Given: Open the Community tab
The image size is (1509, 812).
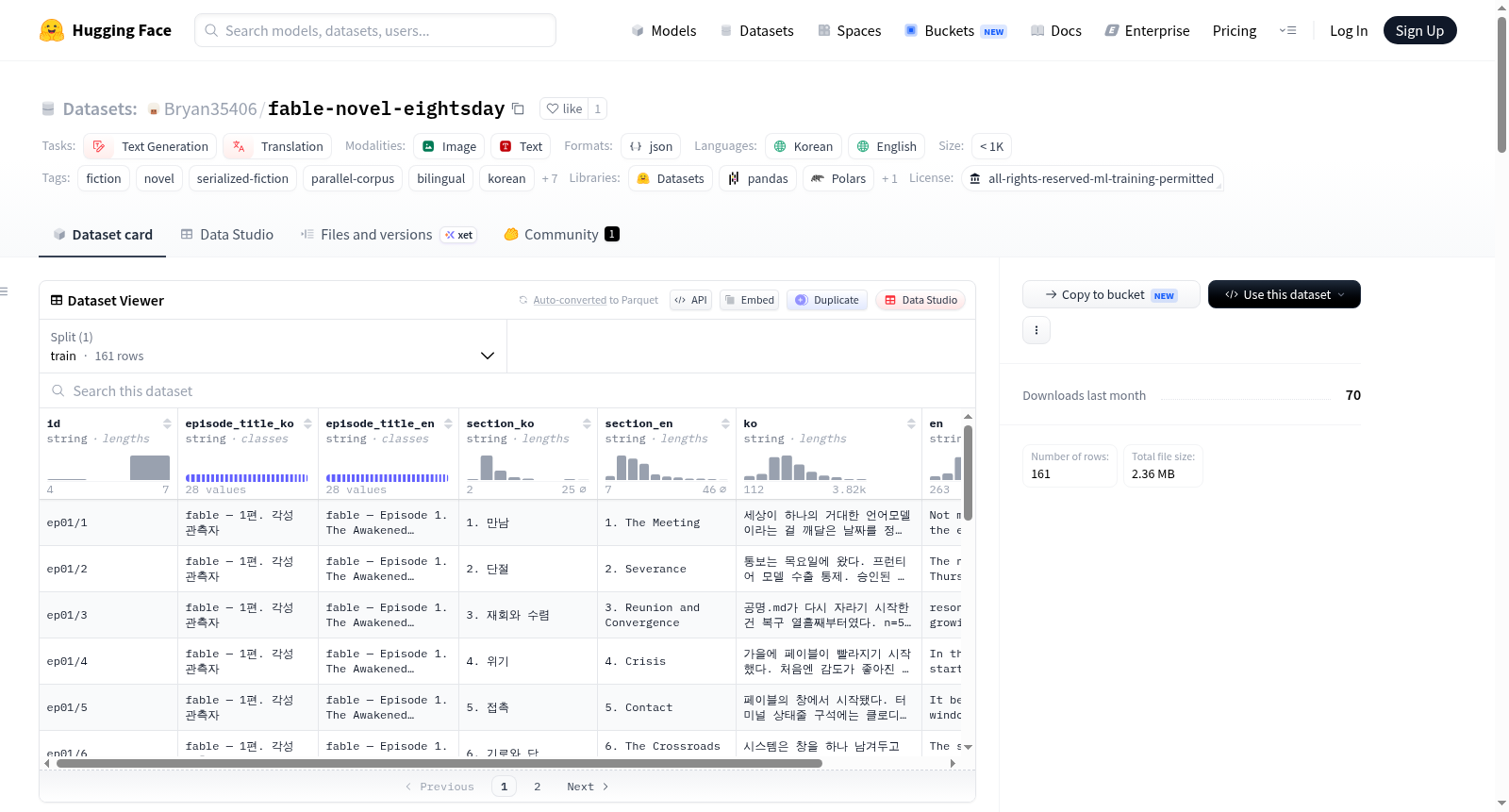Looking at the screenshot, I should [x=561, y=235].
